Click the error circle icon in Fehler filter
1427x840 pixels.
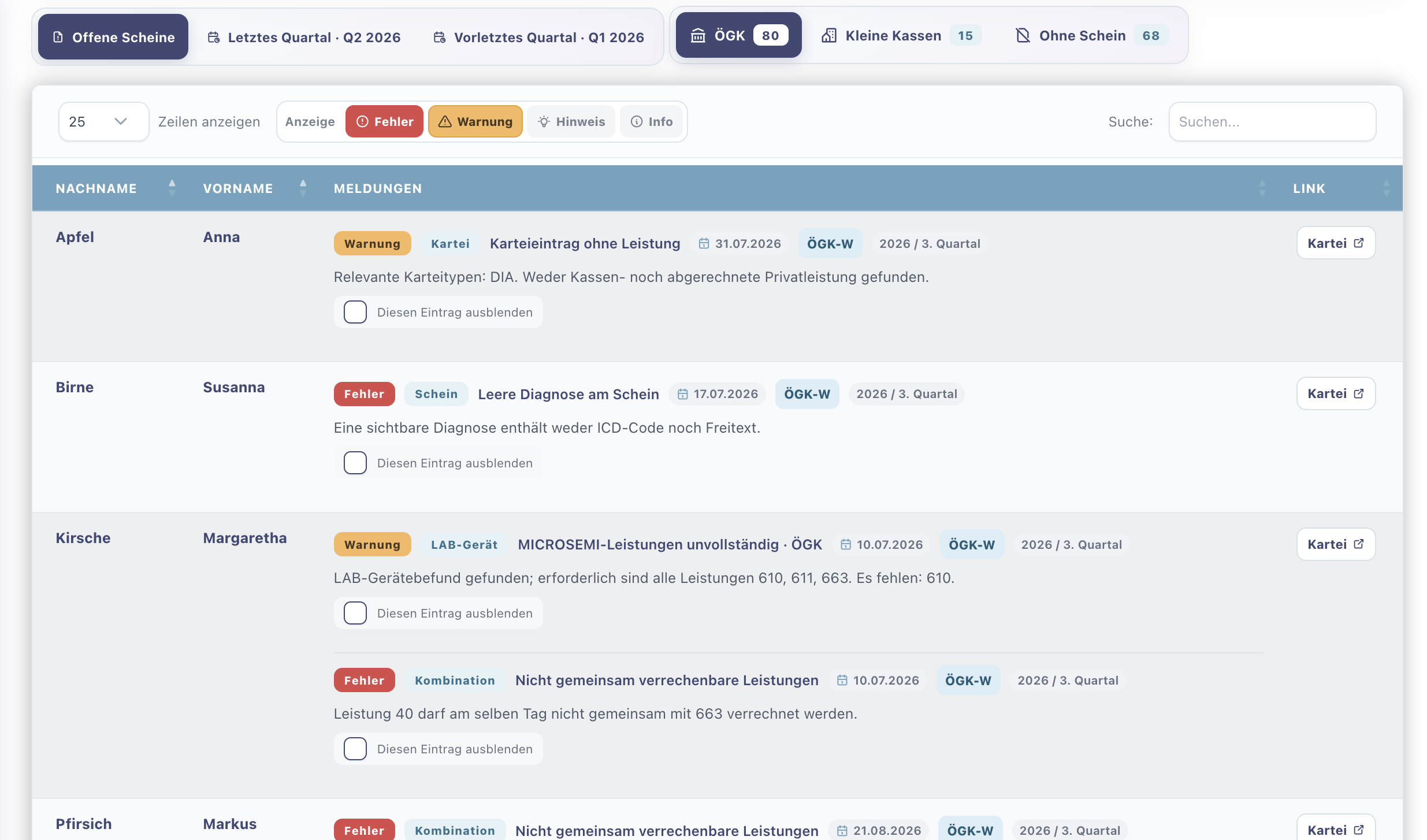point(362,121)
